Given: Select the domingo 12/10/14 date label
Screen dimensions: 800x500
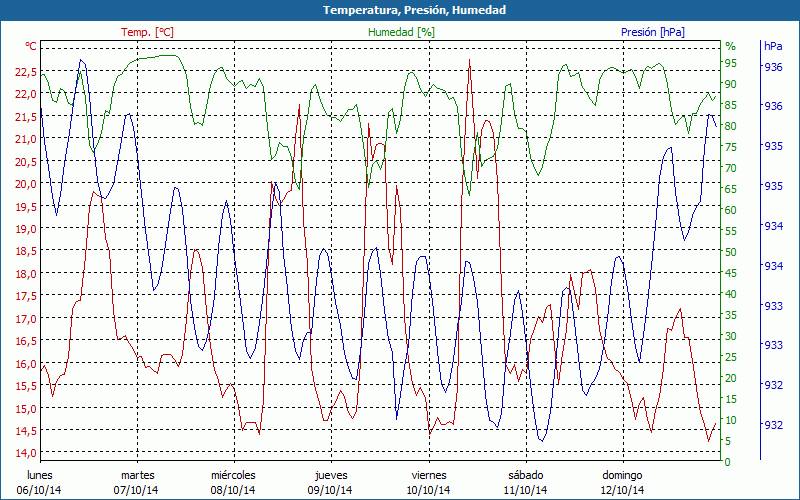Looking at the screenshot, I should pyautogui.click(x=622, y=482).
